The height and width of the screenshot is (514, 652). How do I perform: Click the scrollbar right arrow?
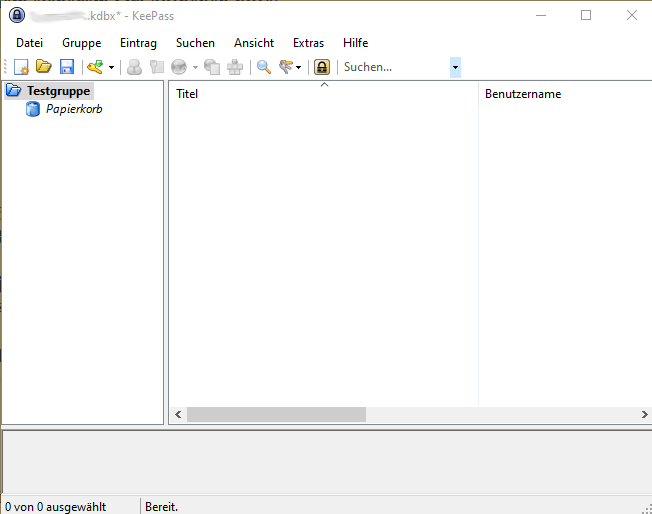pos(644,414)
